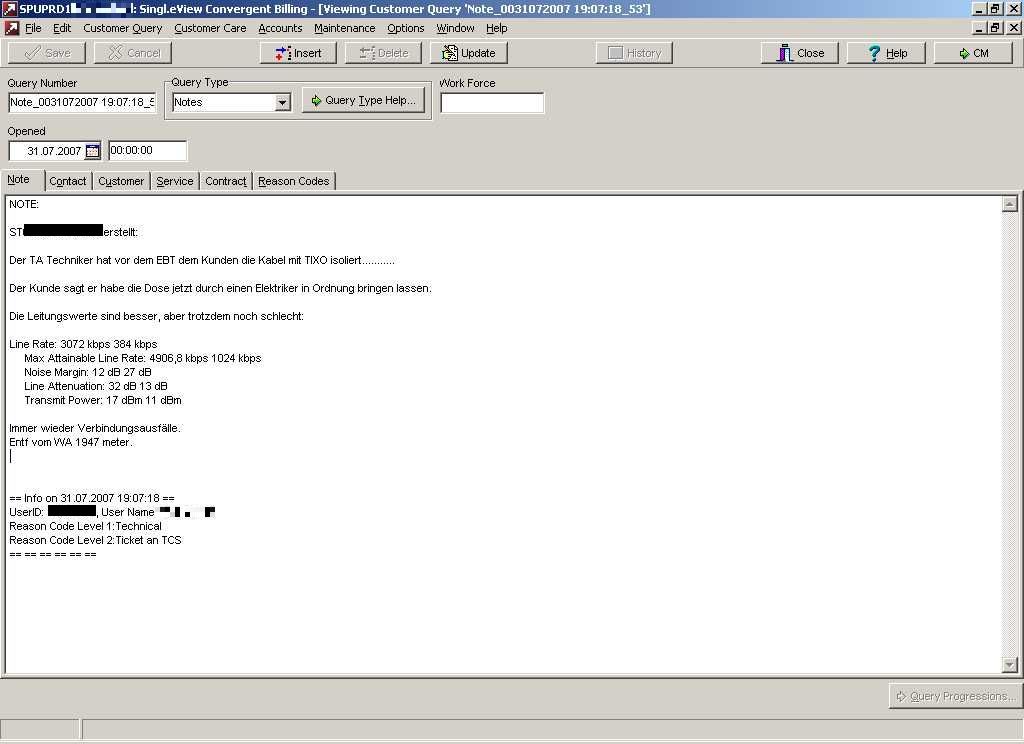
Task: Click the 'Entf vom WA 1947 meter.' line
Action: (x=71, y=442)
